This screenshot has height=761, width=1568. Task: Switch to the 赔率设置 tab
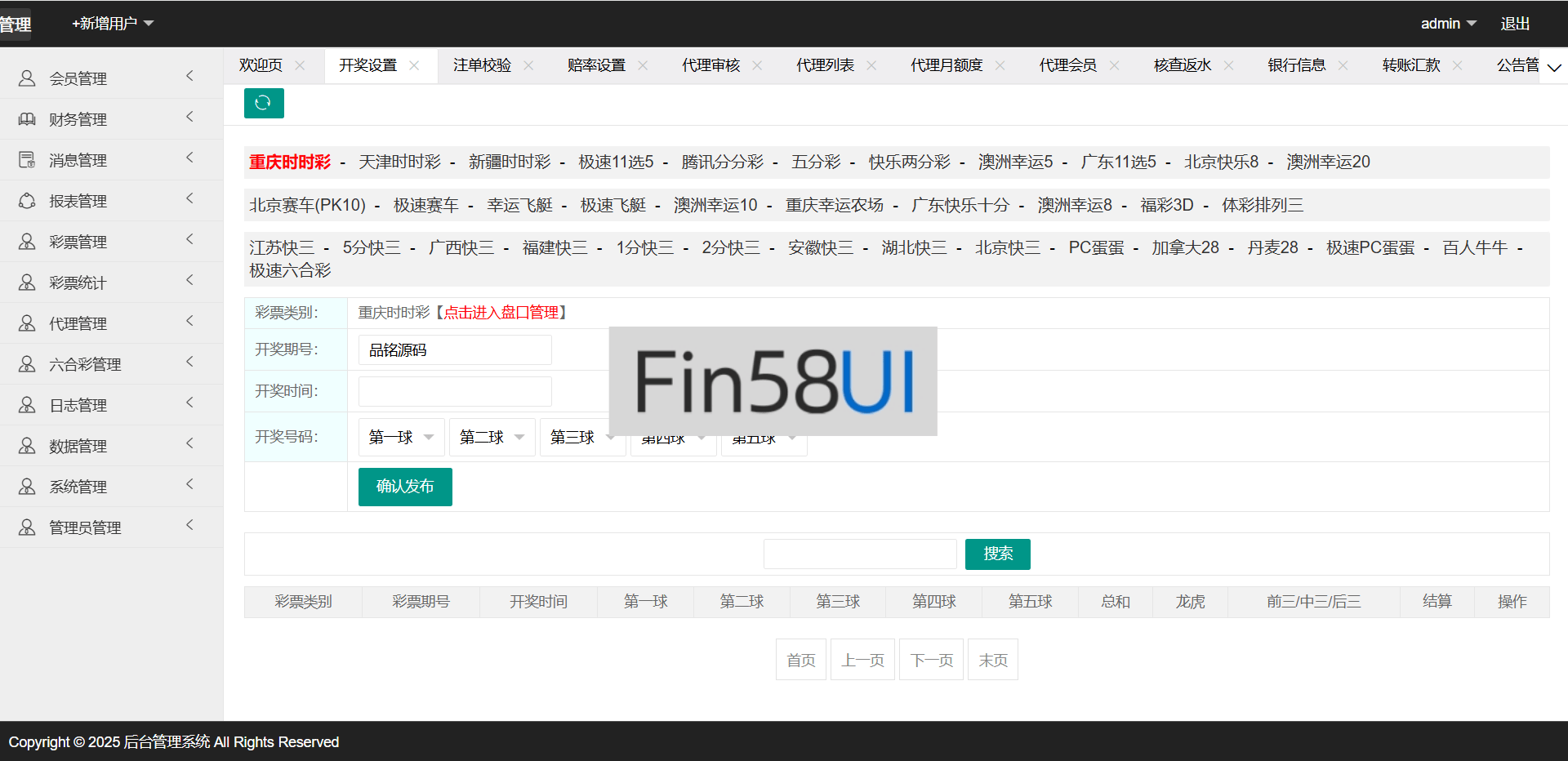pyautogui.click(x=596, y=65)
